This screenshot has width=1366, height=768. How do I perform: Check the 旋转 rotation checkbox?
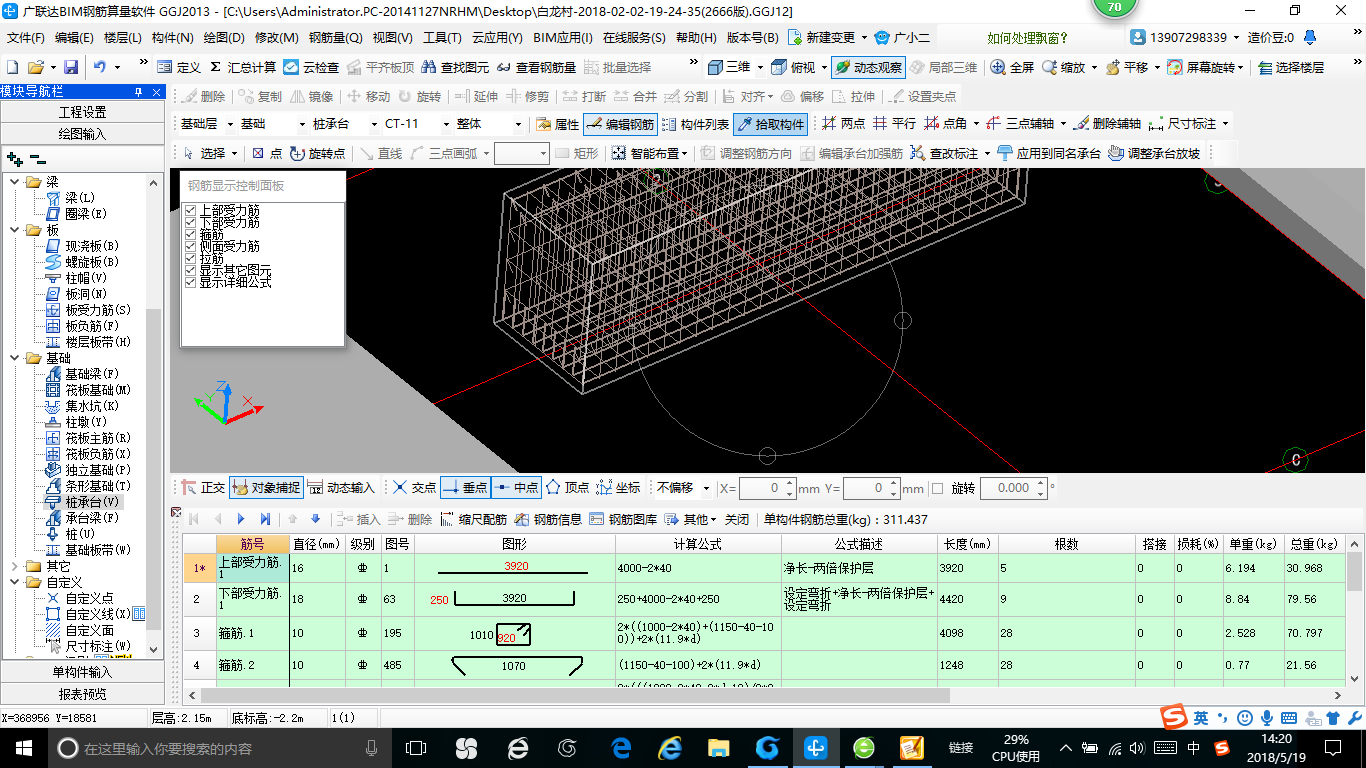click(937, 488)
